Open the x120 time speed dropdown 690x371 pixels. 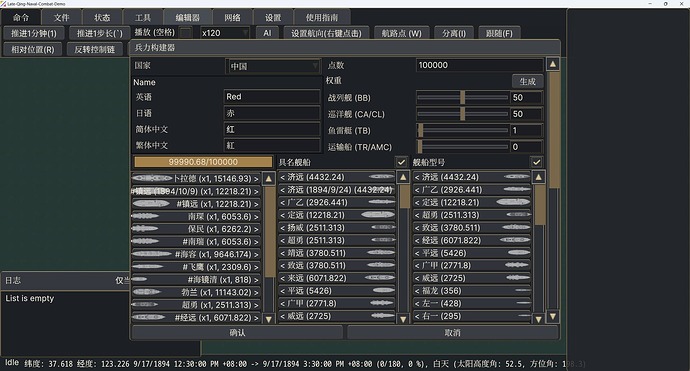tap(224, 33)
